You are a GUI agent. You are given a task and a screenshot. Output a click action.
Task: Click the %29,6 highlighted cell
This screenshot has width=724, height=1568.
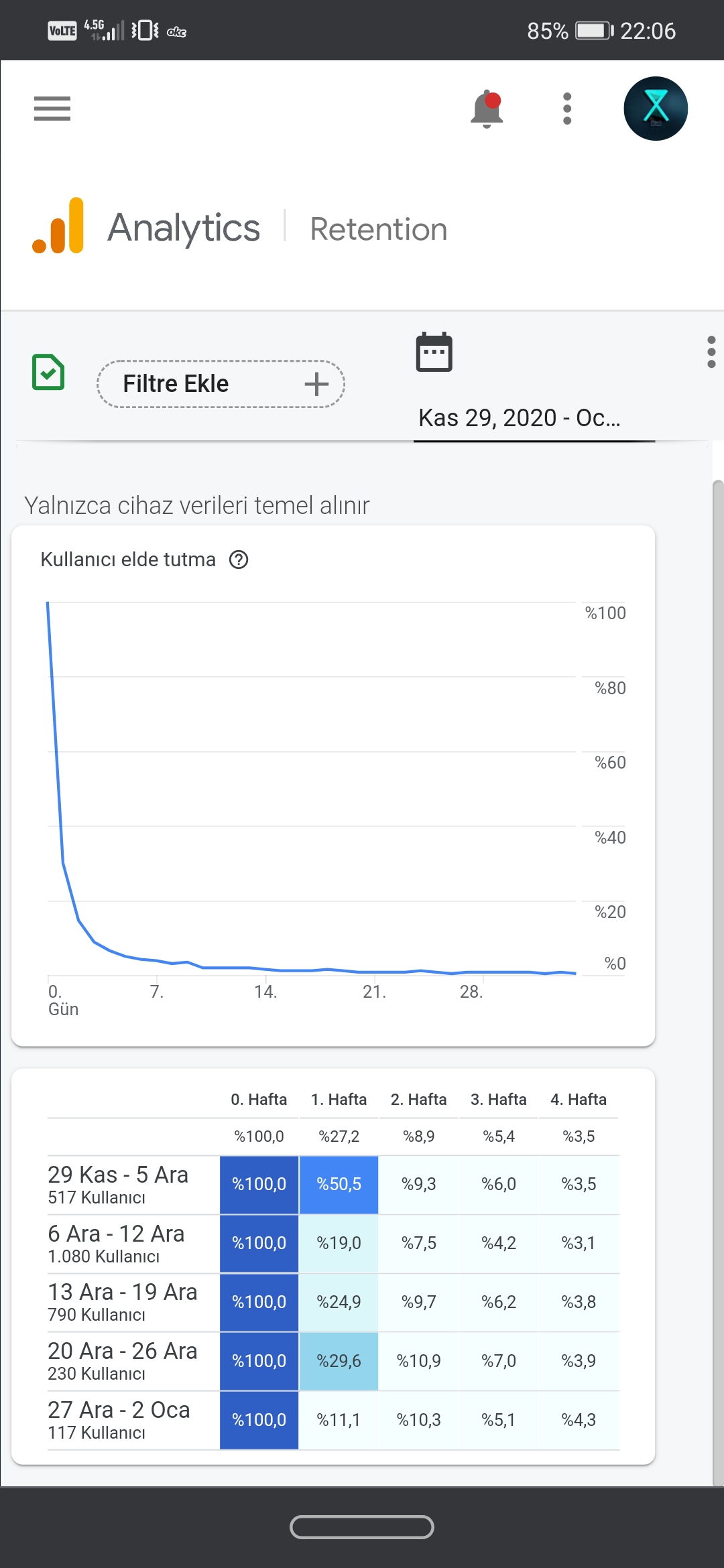click(339, 1361)
